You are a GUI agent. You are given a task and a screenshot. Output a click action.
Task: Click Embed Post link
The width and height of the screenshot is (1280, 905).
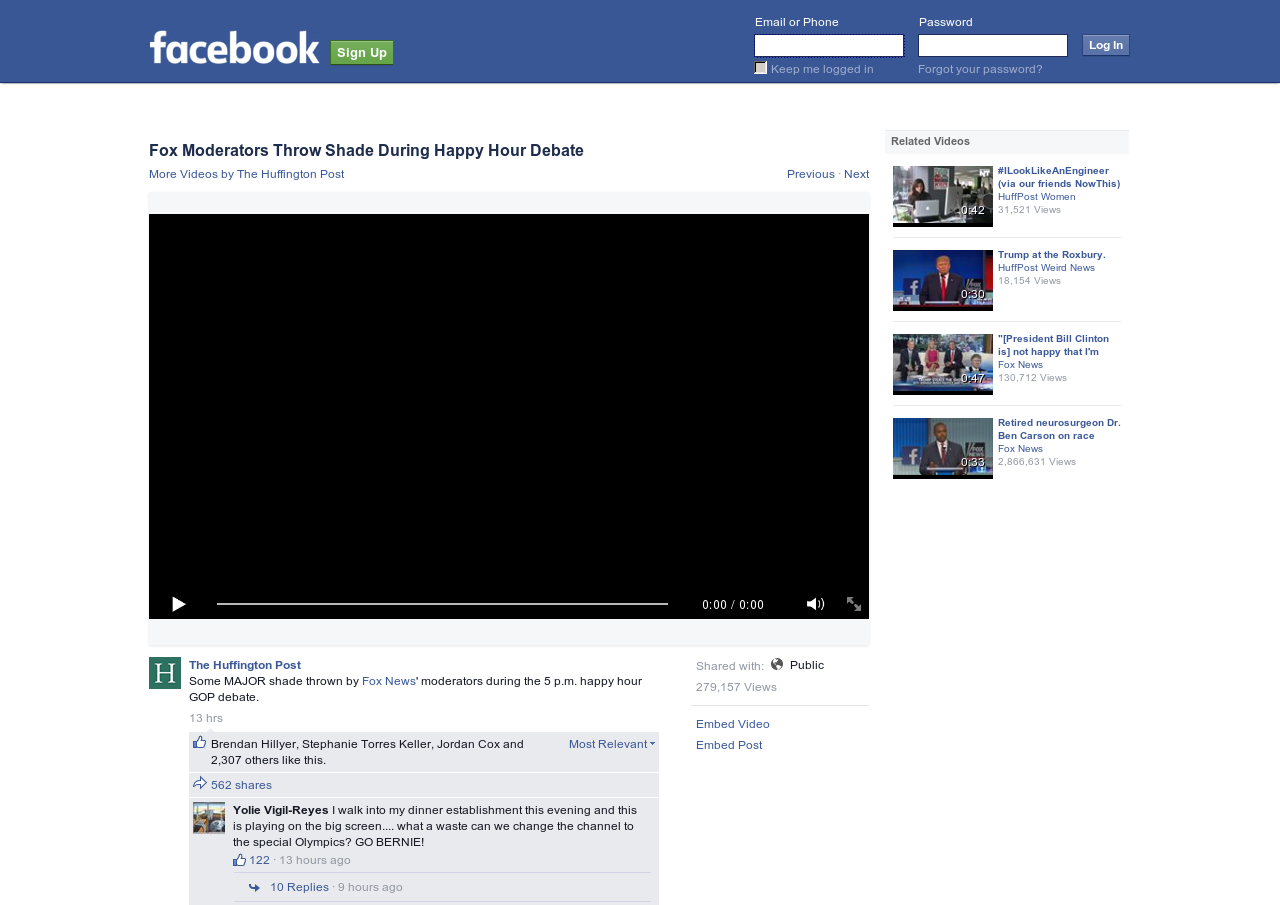click(x=729, y=745)
